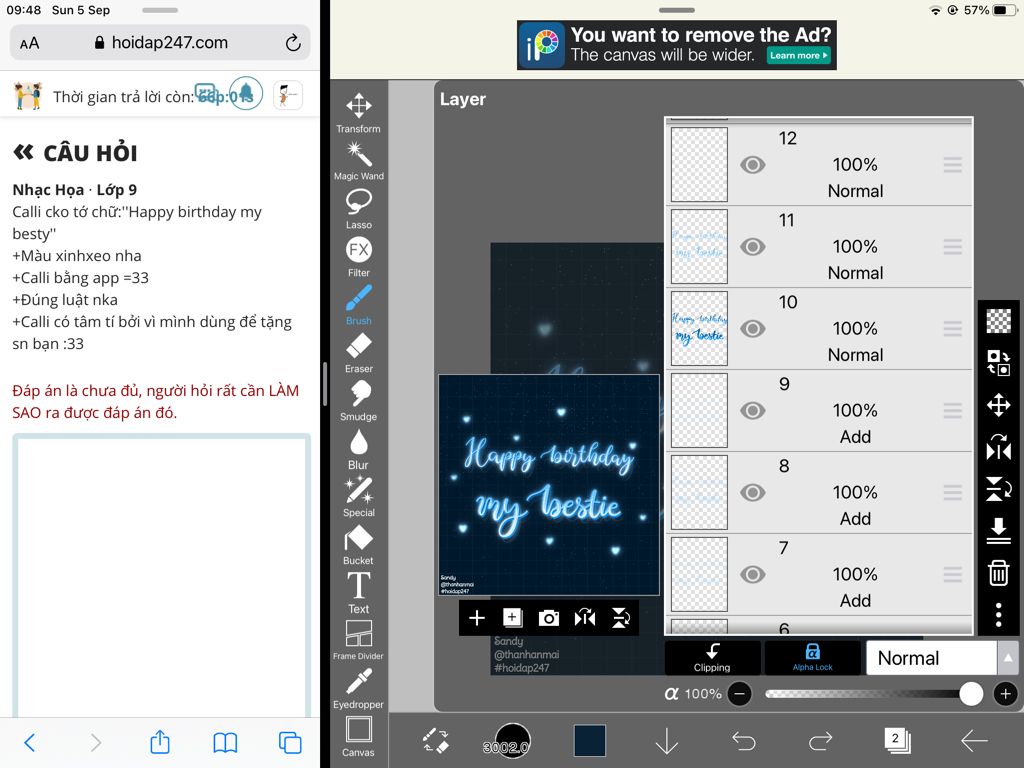Image resolution: width=1024 pixels, height=768 pixels.
Task: Open Safari tabs overview button
Action: [x=290, y=743]
